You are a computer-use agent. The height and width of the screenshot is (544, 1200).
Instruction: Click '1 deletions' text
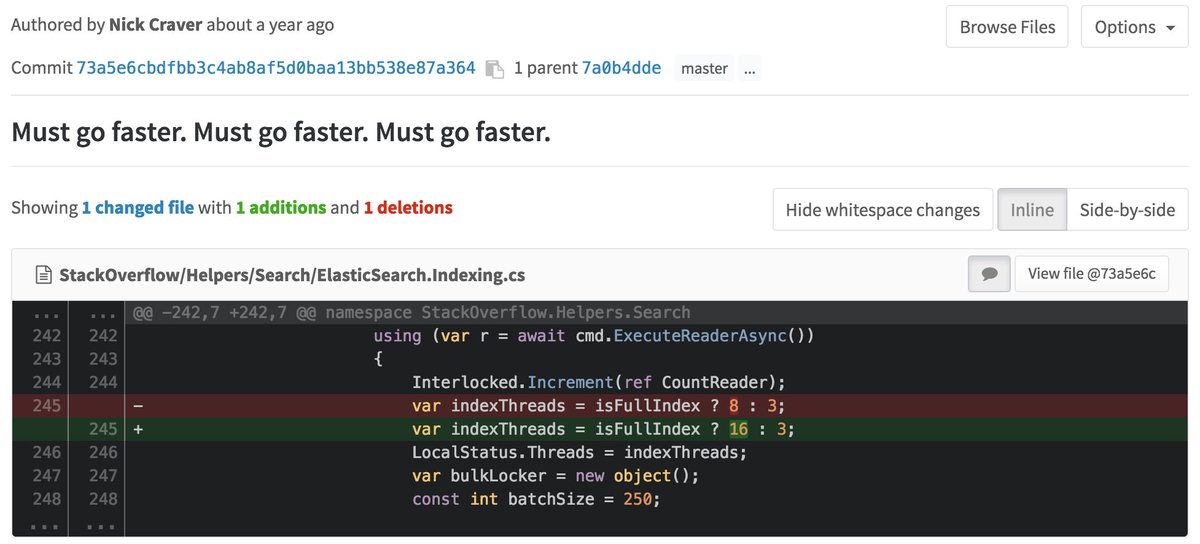point(408,208)
